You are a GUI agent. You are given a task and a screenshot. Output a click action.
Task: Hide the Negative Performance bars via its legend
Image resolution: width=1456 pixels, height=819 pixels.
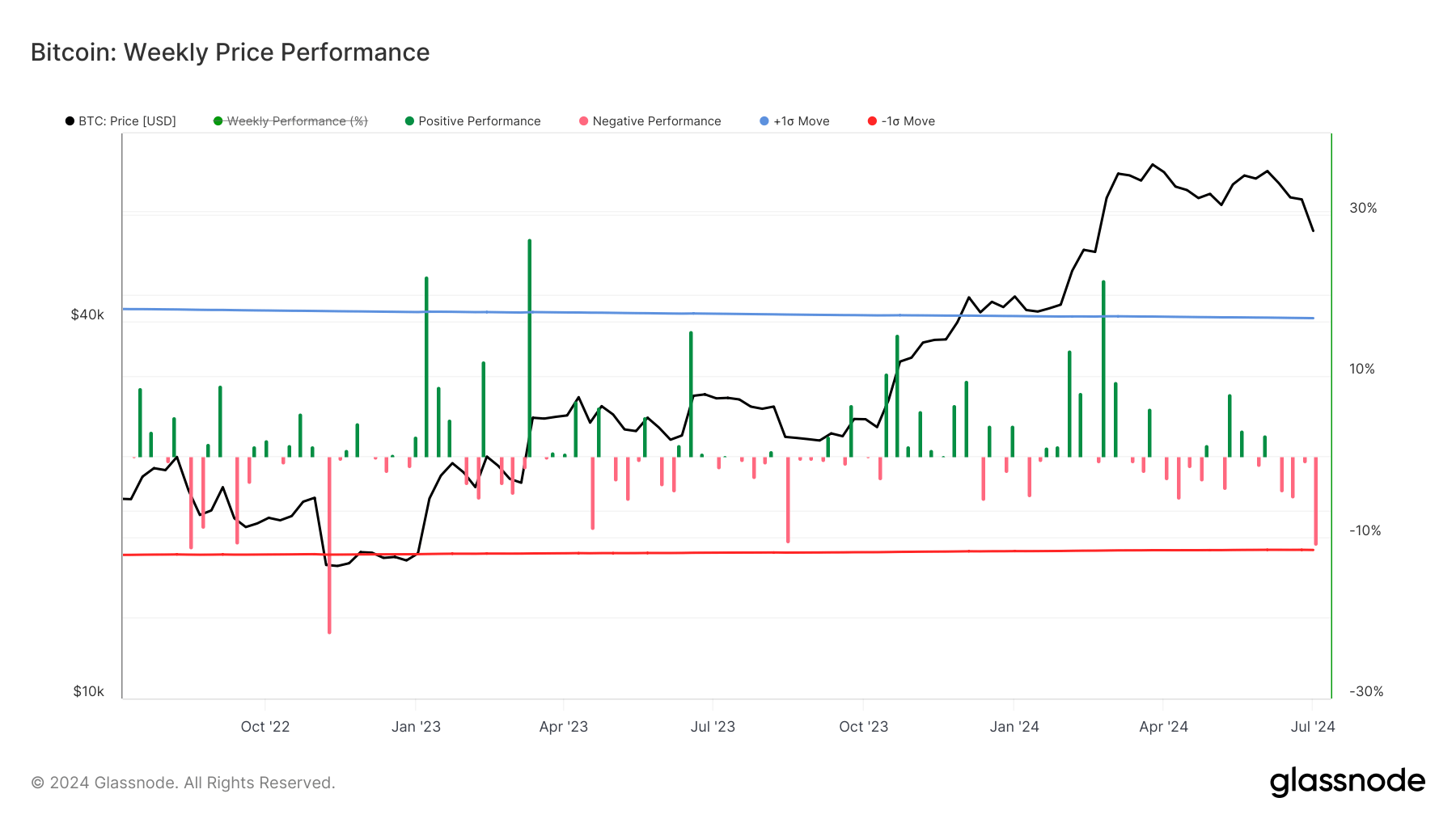pos(655,121)
